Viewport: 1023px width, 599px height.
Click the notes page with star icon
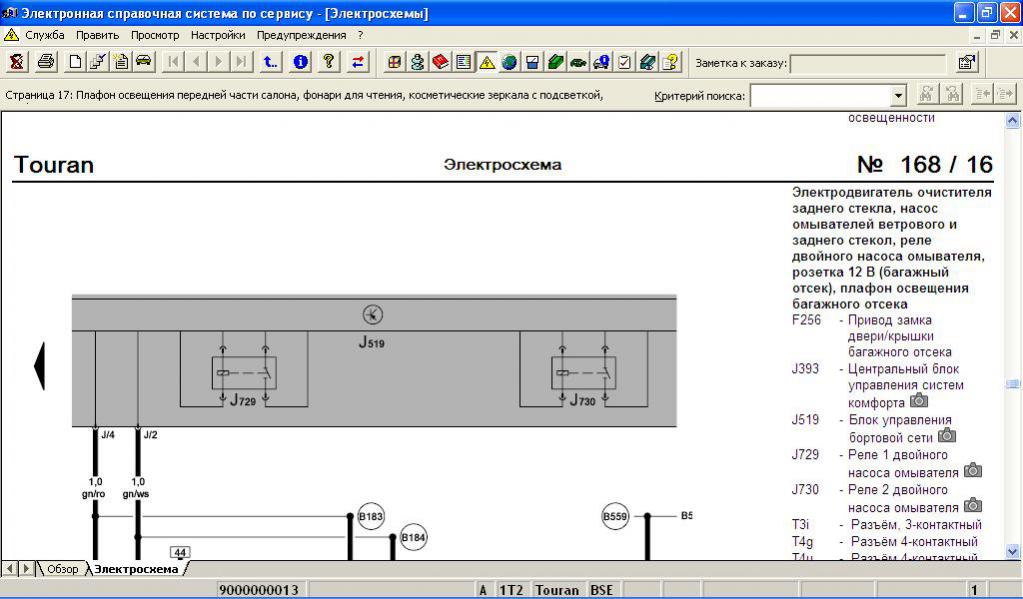[x=121, y=62]
